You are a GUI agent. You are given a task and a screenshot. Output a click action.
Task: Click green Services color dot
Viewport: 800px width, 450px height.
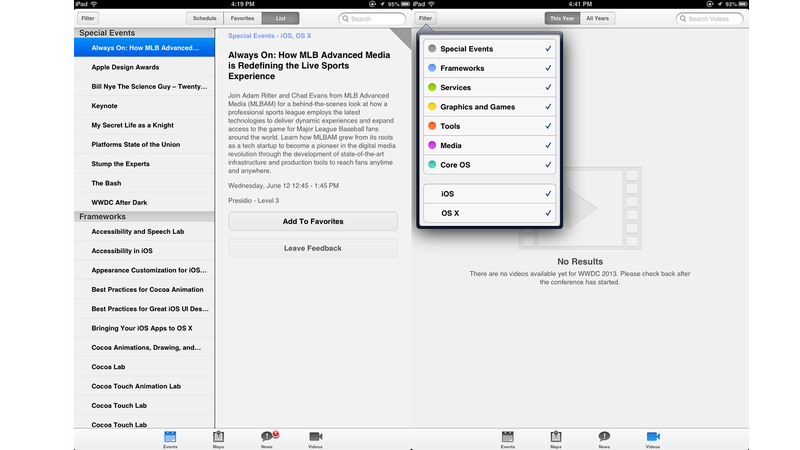[432, 87]
